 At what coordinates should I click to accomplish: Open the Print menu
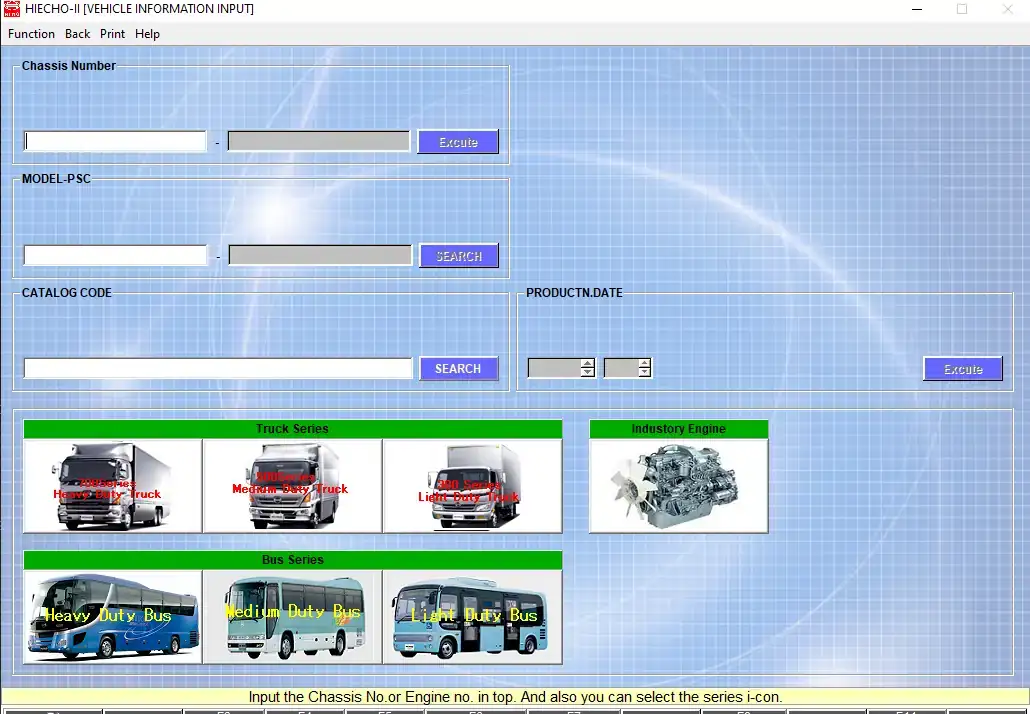click(112, 34)
